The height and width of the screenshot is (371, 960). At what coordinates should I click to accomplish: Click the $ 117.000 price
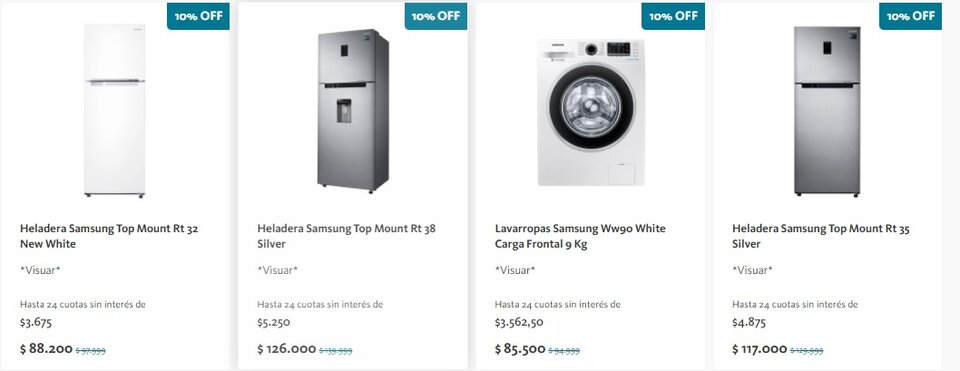point(760,349)
